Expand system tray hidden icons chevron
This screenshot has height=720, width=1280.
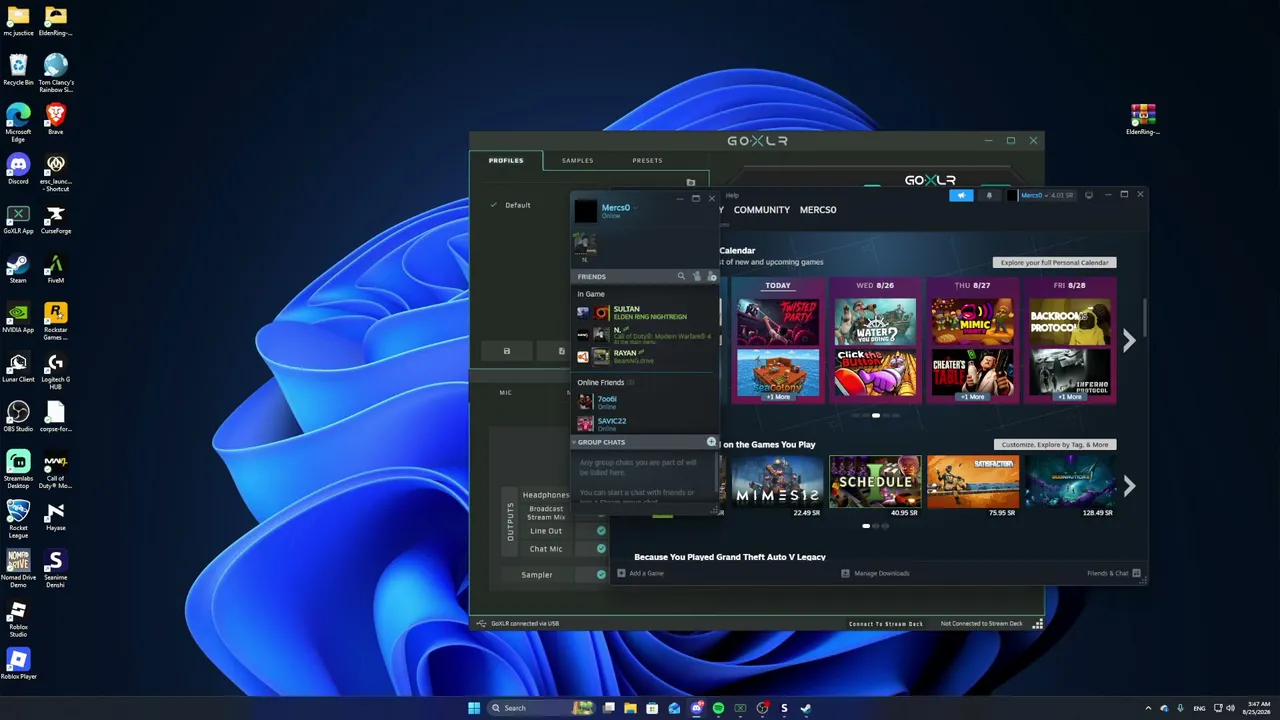(x=1148, y=708)
